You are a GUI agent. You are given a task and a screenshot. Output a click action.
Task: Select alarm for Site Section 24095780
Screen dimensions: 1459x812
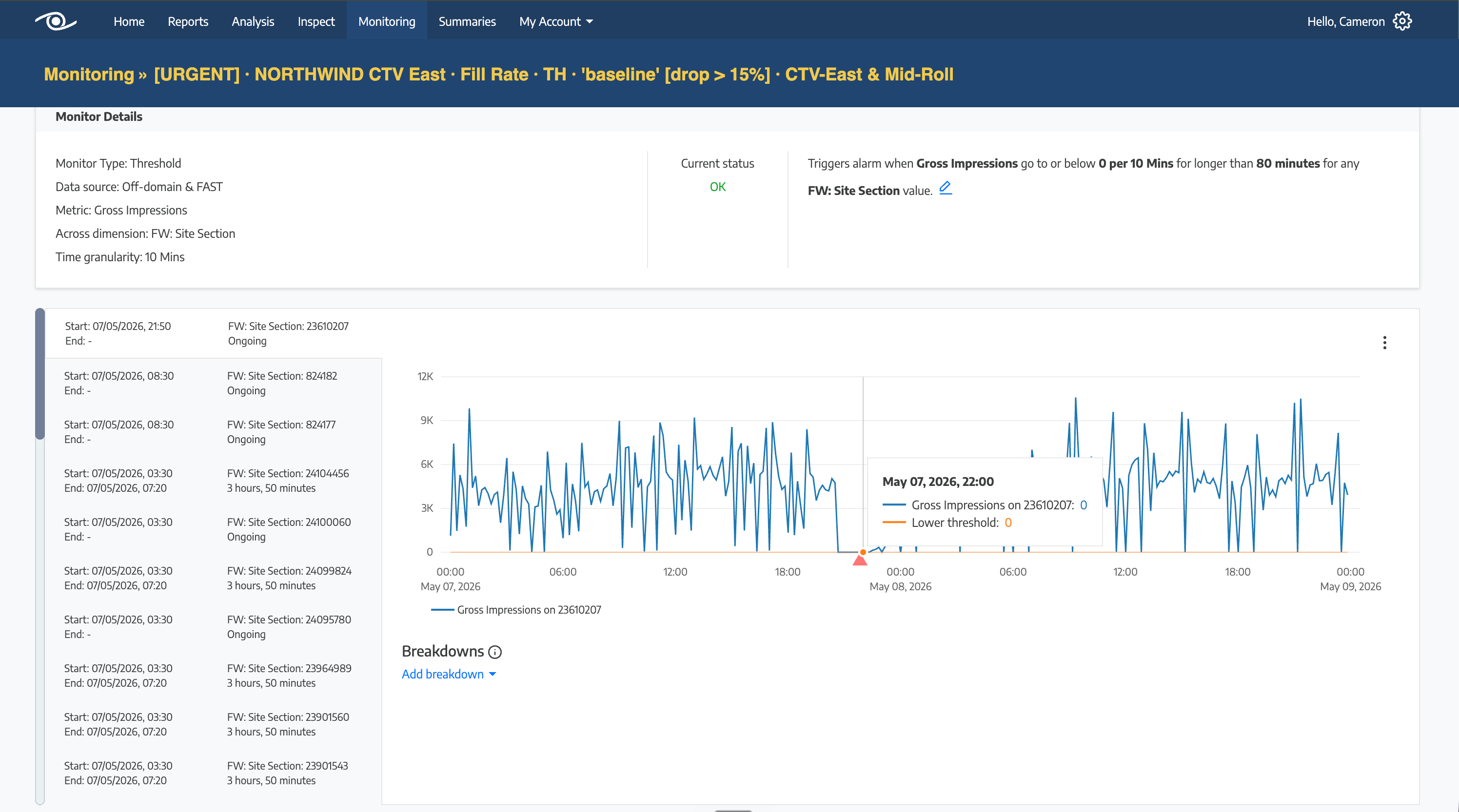pos(213,627)
